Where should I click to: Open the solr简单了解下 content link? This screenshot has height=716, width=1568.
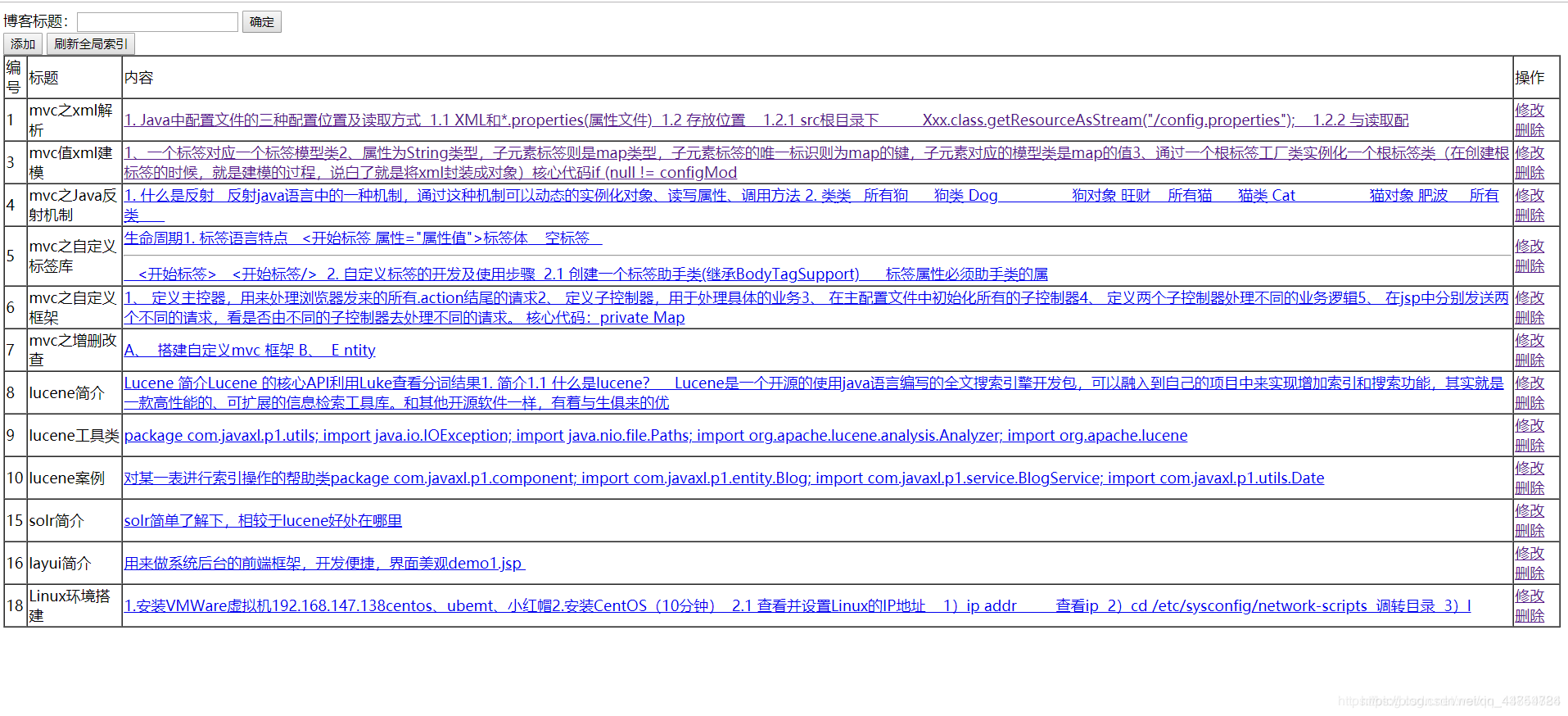[263, 520]
